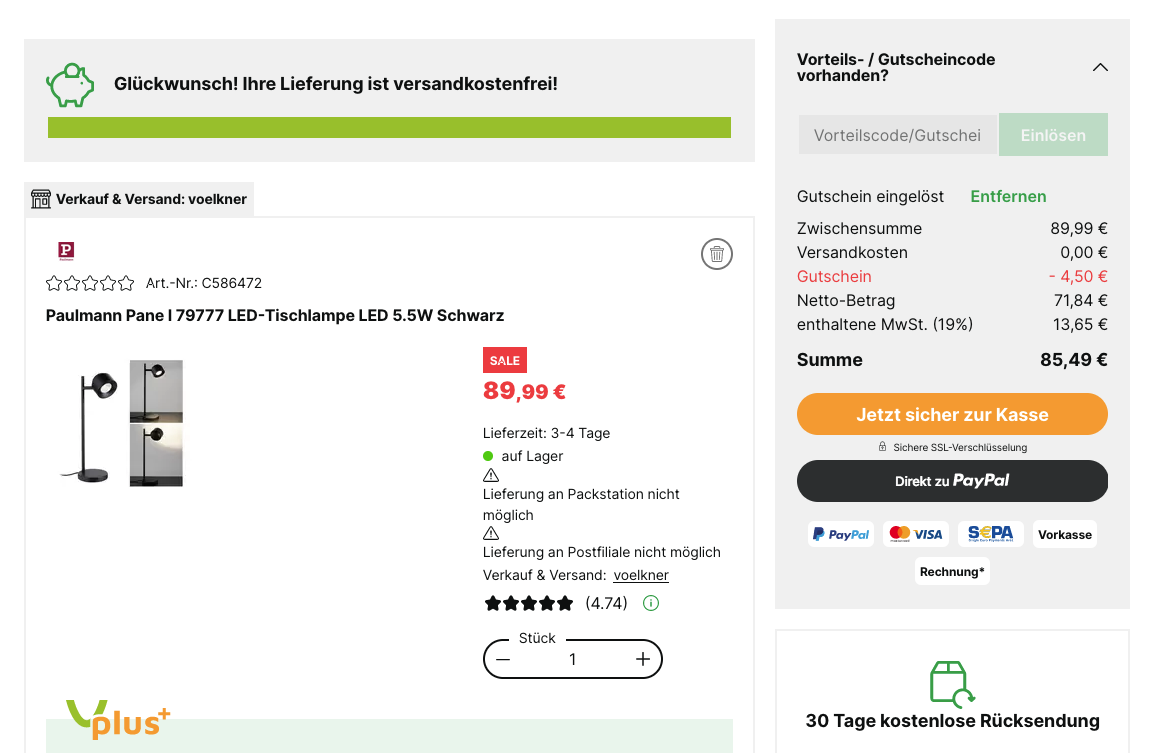The width and height of the screenshot is (1153, 753).
Task: Click the Vorteilscode/Gutschein input field
Action: (897, 135)
